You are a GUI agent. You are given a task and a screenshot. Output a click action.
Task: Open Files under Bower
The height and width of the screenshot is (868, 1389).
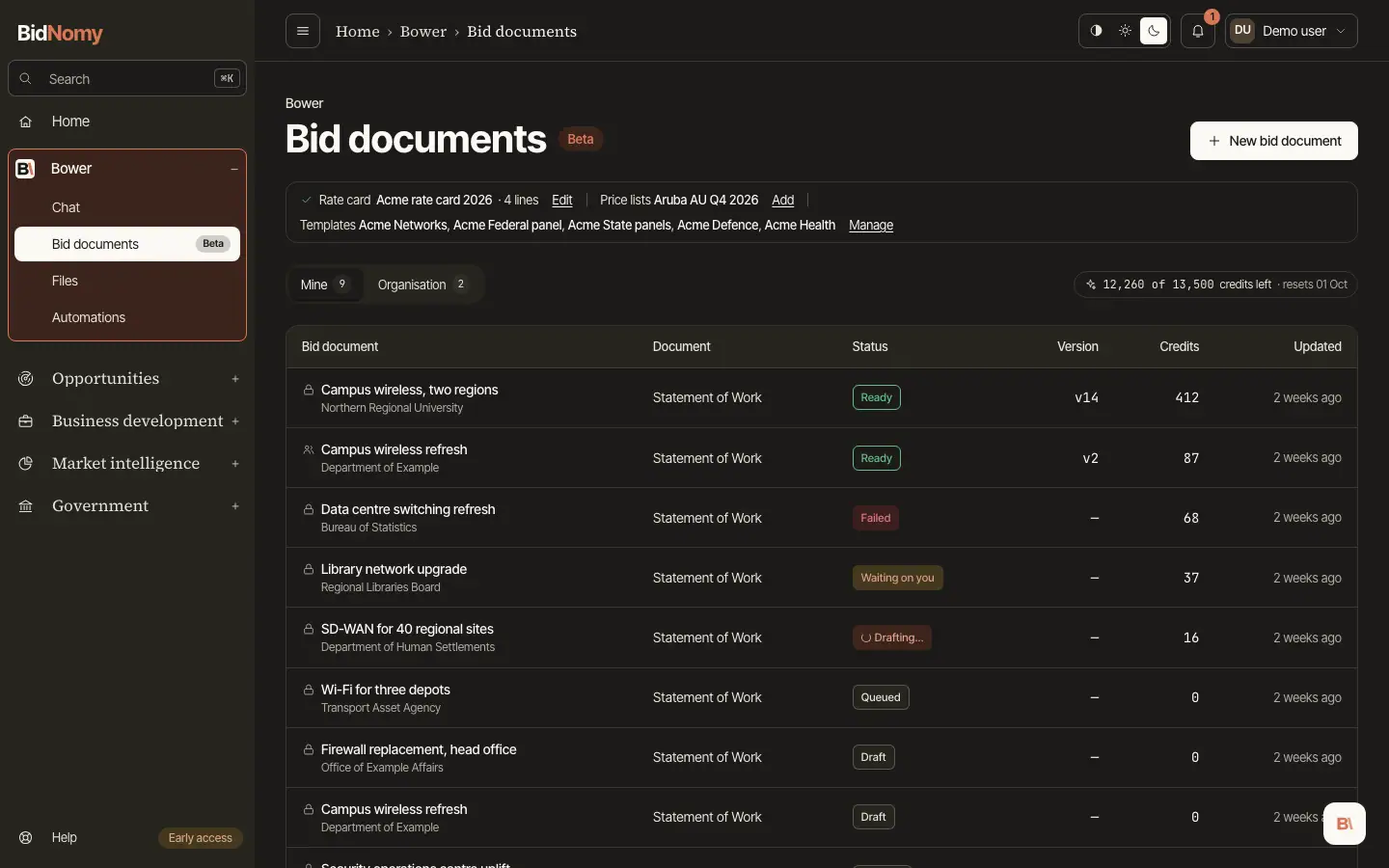pyautogui.click(x=127, y=281)
